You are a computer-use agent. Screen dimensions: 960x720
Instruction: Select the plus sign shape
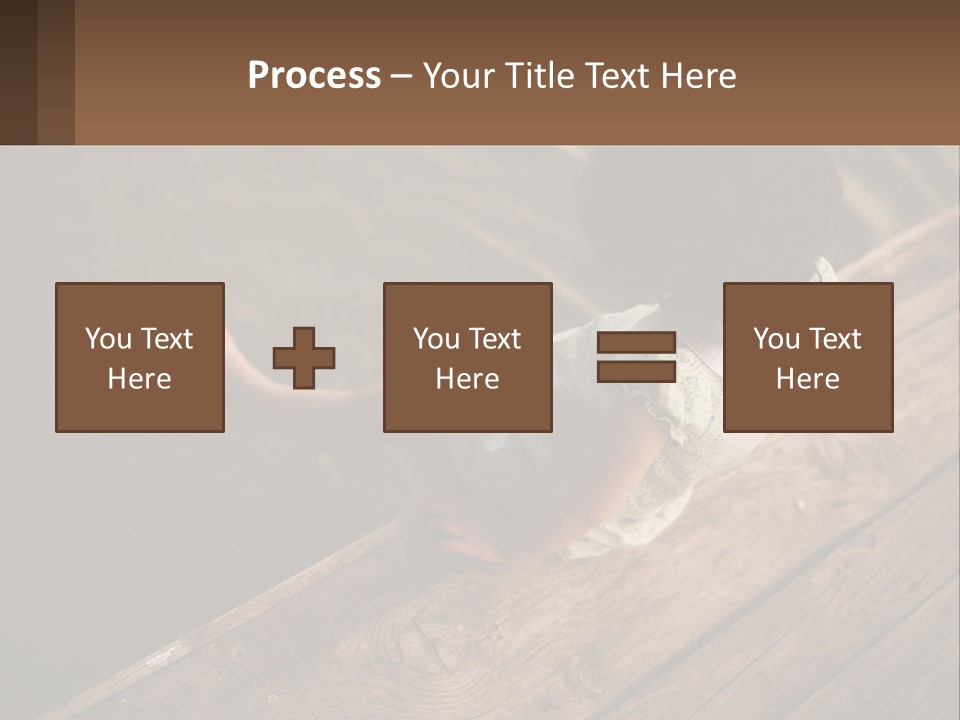pos(304,358)
